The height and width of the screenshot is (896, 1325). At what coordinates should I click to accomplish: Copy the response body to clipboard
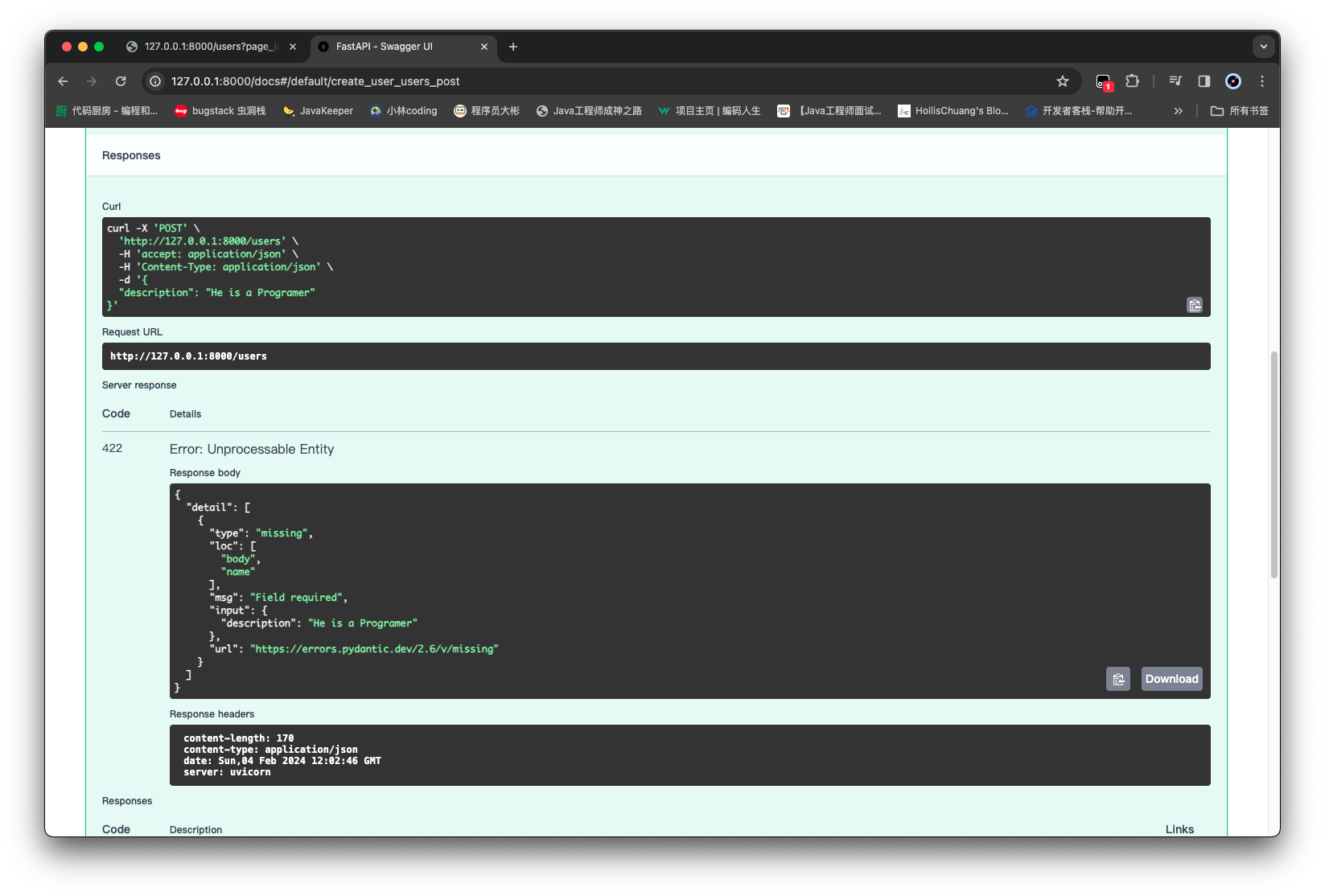click(x=1117, y=679)
